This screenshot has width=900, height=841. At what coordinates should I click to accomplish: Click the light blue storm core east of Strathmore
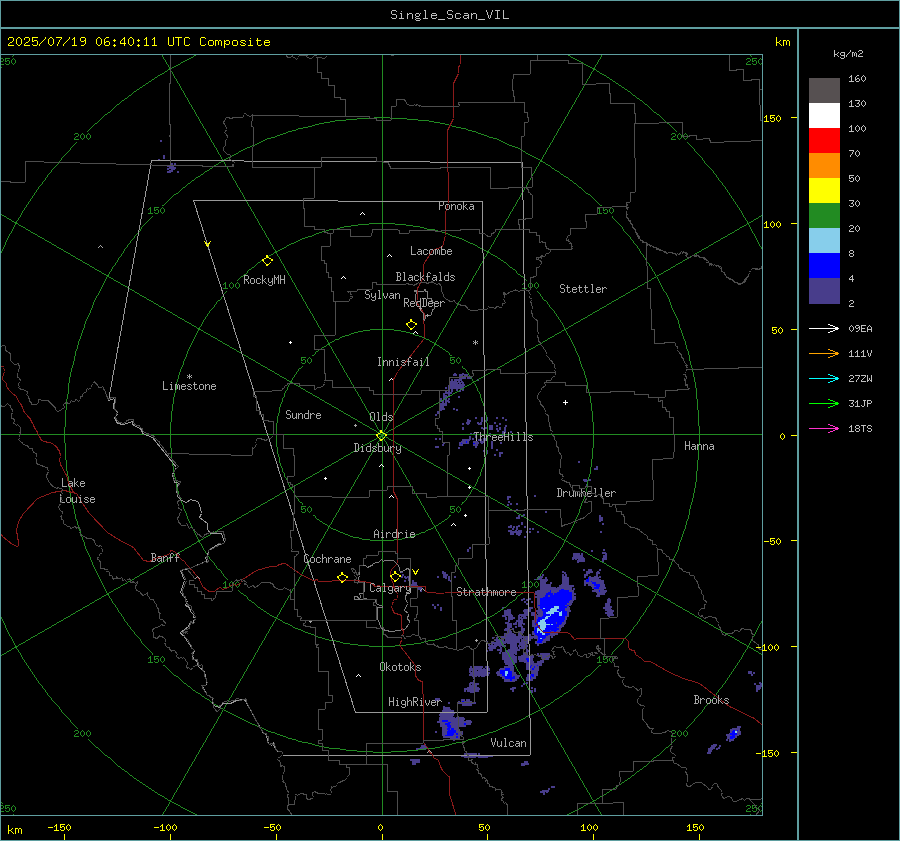pos(548,619)
